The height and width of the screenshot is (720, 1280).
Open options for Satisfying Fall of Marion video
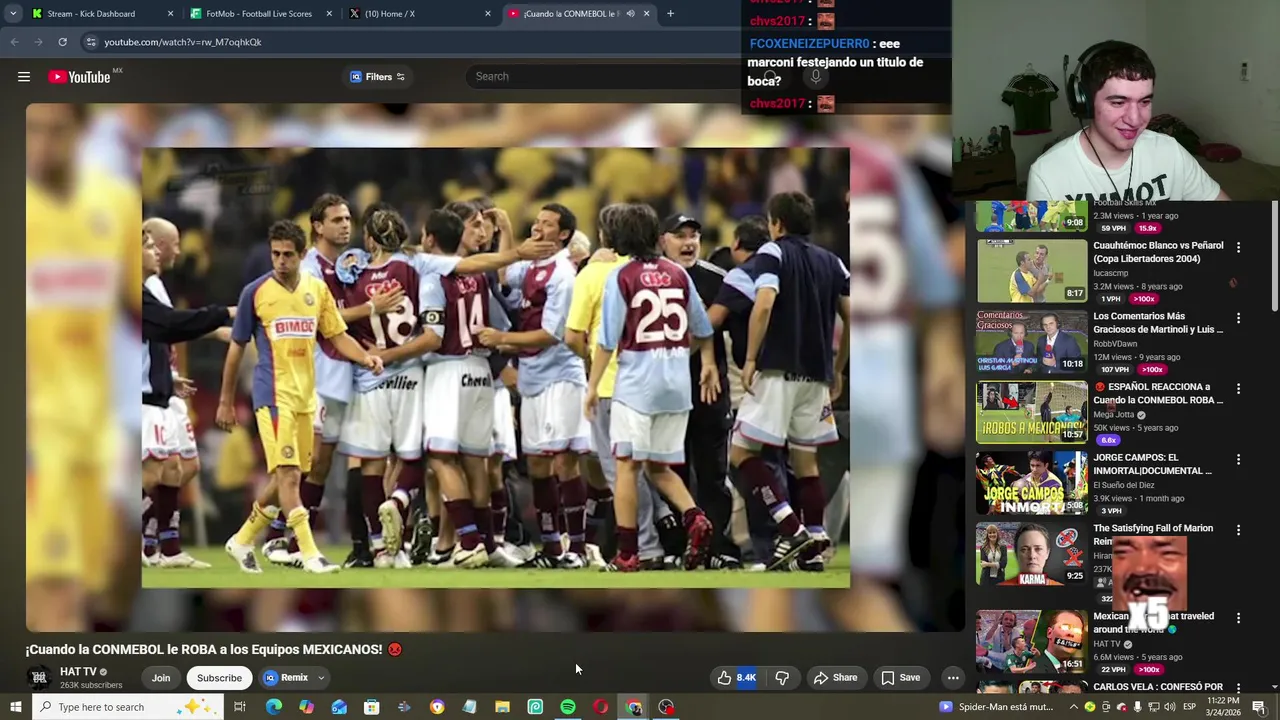[x=1238, y=530]
